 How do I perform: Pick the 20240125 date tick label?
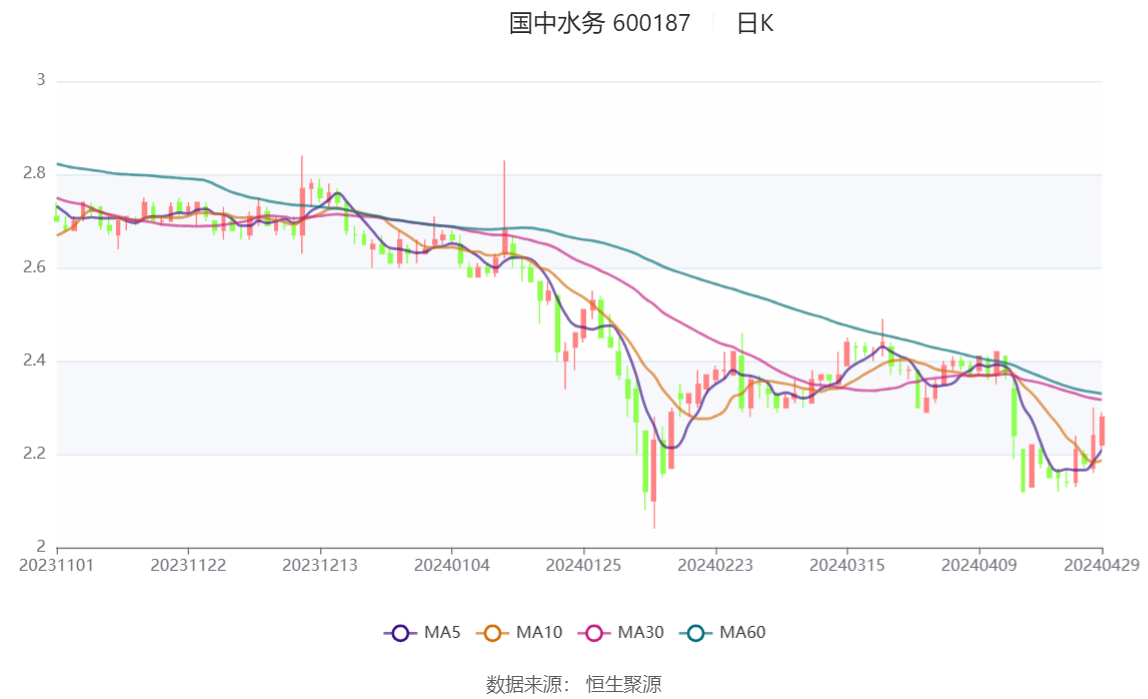click(583, 565)
